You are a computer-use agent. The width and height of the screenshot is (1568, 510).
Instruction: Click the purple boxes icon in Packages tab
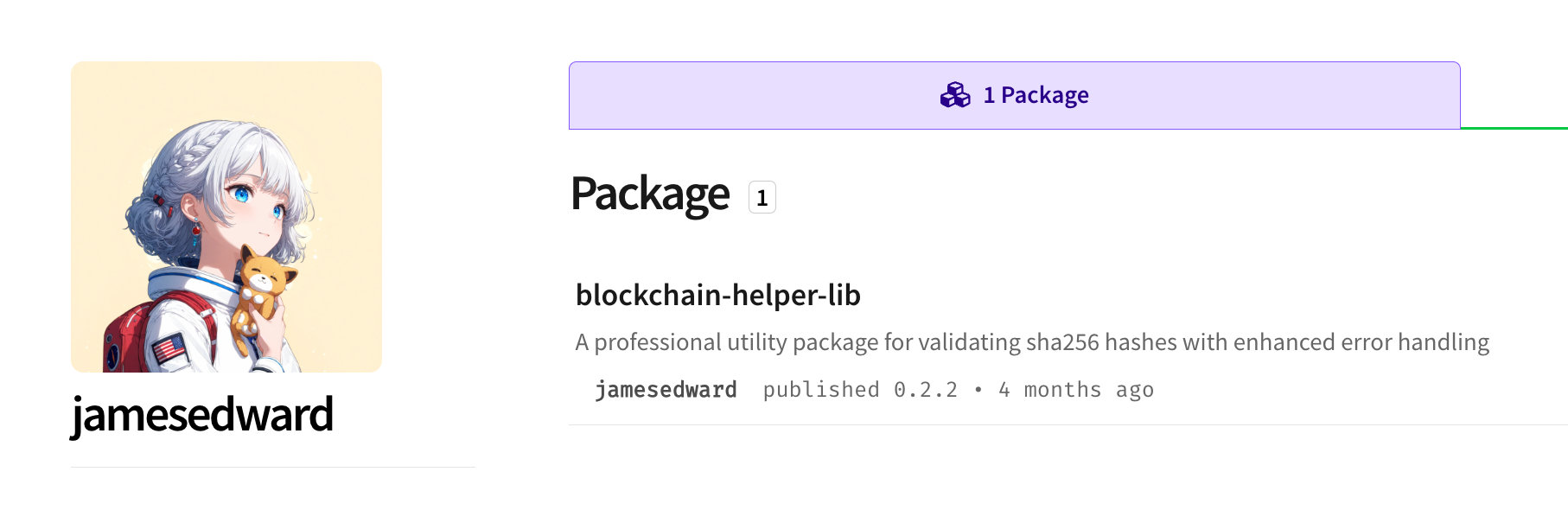[x=955, y=95]
